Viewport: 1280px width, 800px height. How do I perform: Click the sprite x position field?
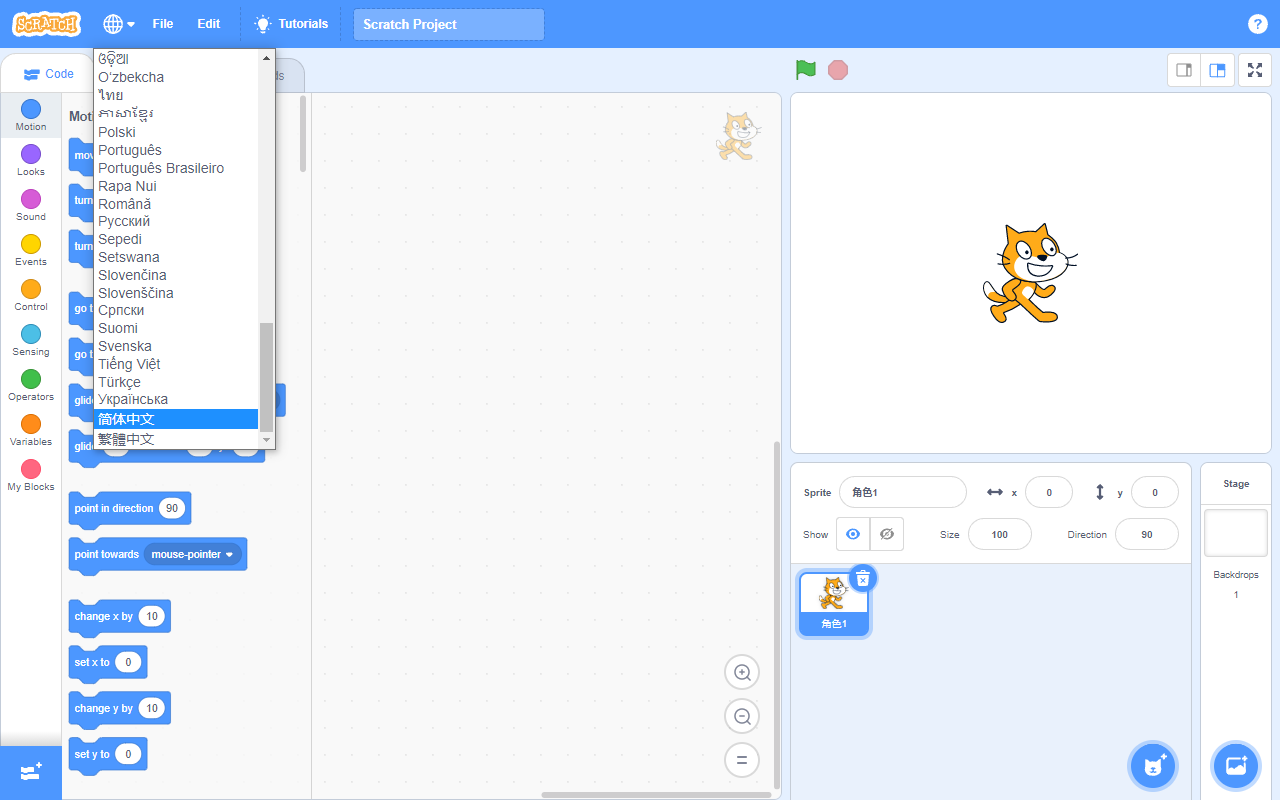point(1049,493)
